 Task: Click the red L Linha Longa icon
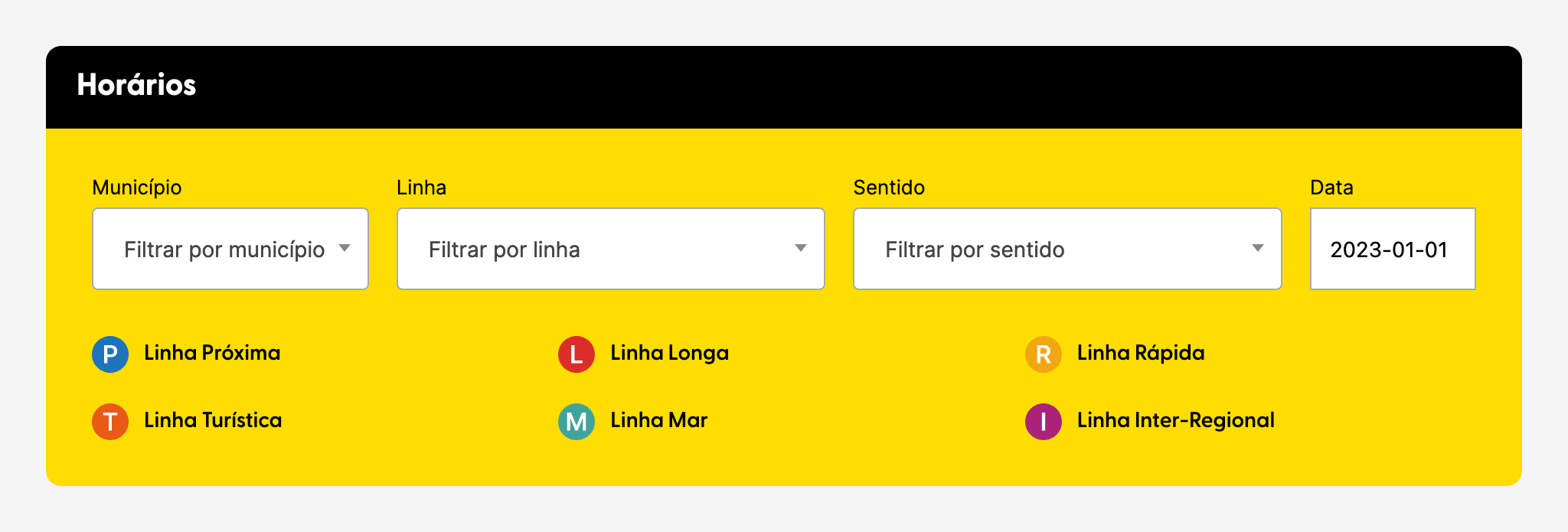(577, 354)
